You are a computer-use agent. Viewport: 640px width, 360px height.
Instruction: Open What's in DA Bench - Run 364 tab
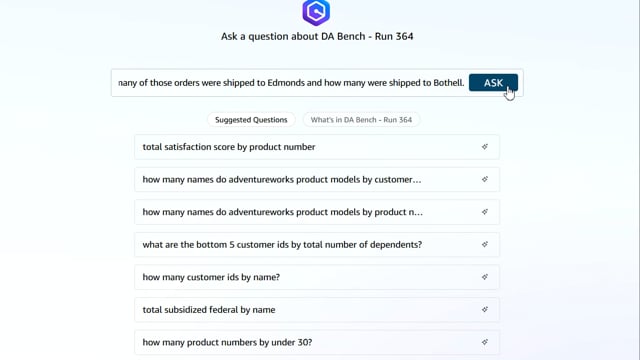click(x=361, y=120)
